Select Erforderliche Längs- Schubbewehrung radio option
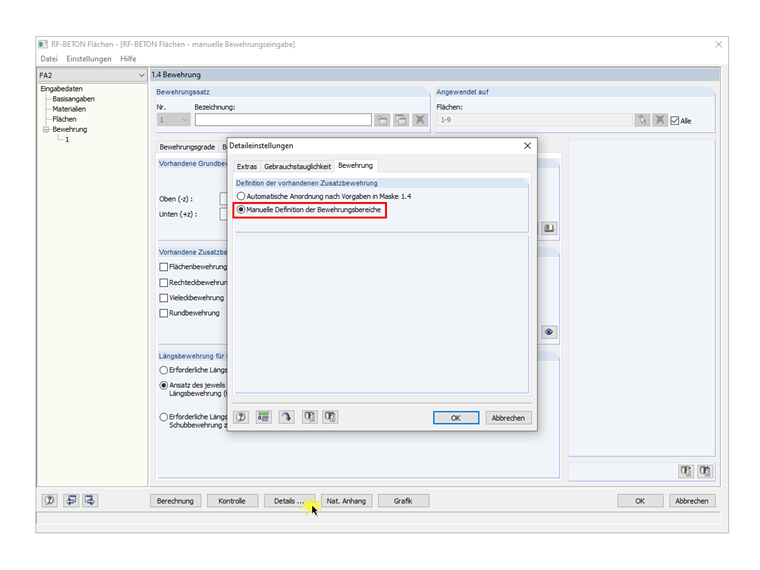The height and width of the screenshot is (570, 760). click(x=164, y=417)
